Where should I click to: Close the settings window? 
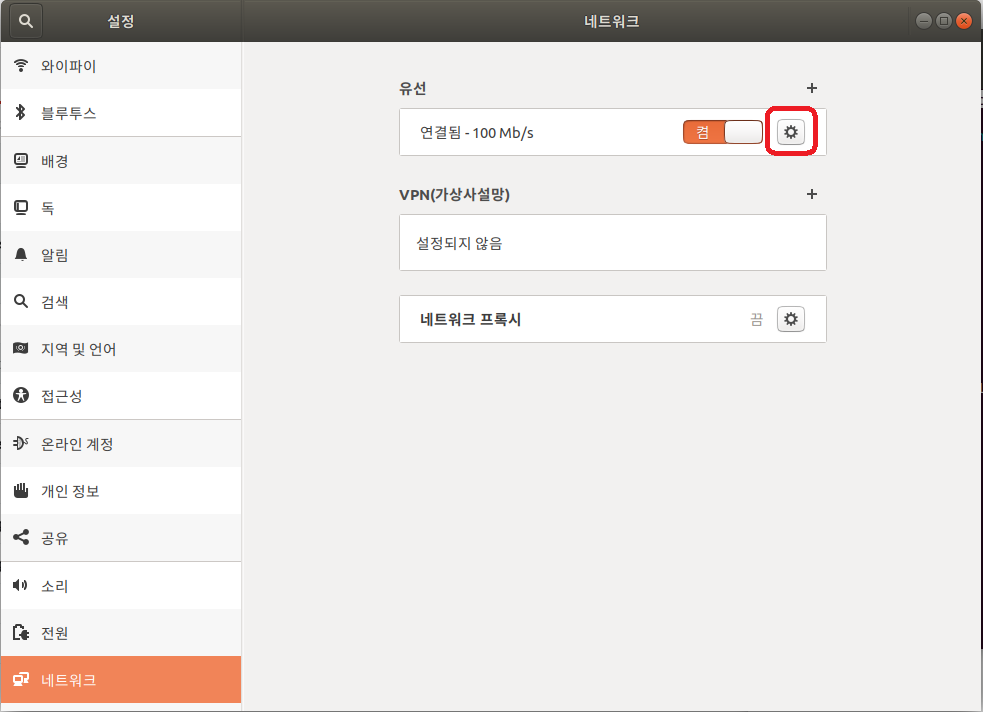point(964,21)
